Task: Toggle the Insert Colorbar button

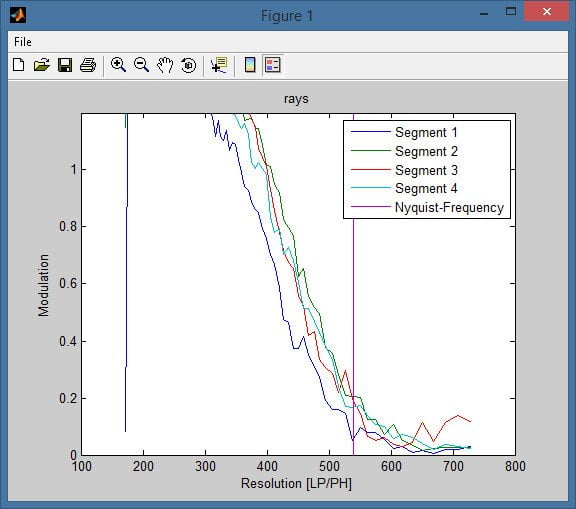Action: (250, 65)
